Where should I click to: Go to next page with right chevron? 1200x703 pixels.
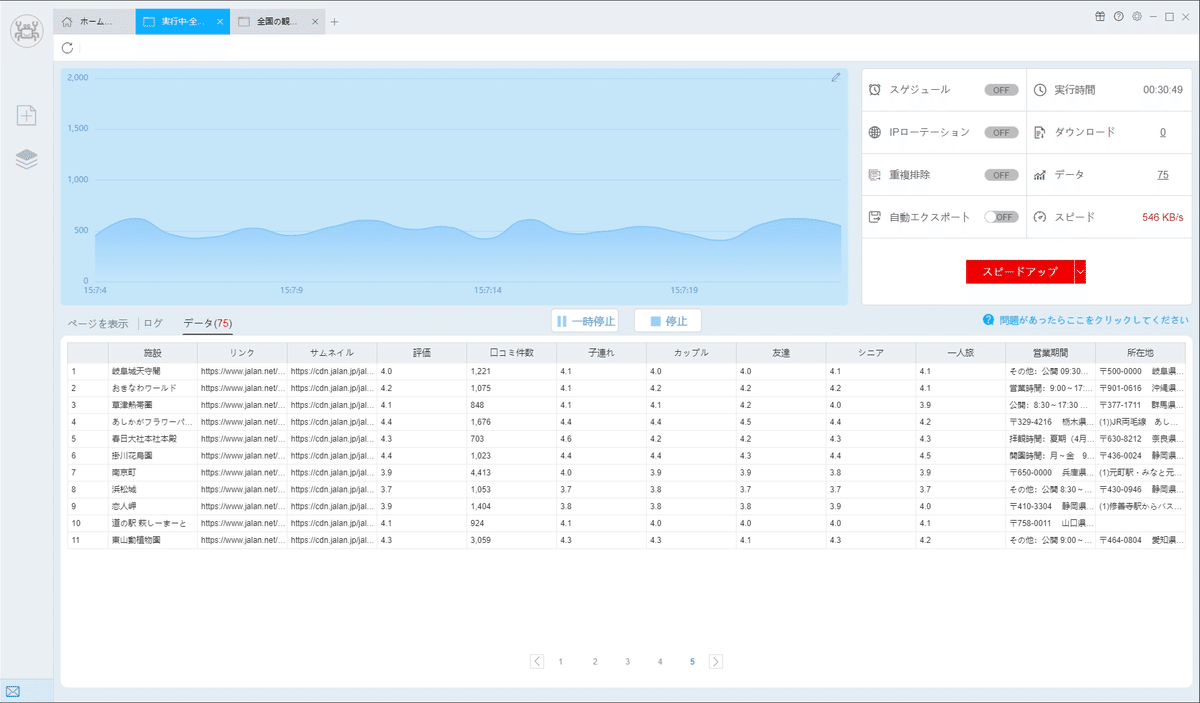pos(716,661)
